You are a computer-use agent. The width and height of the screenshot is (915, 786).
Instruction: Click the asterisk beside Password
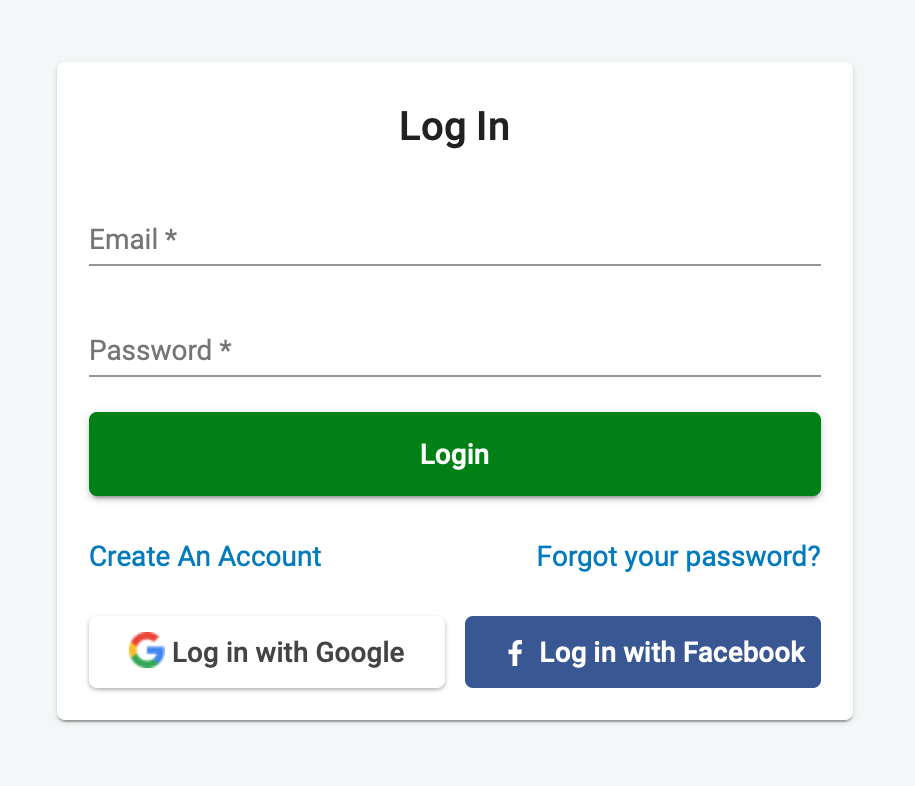[x=225, y=349]
